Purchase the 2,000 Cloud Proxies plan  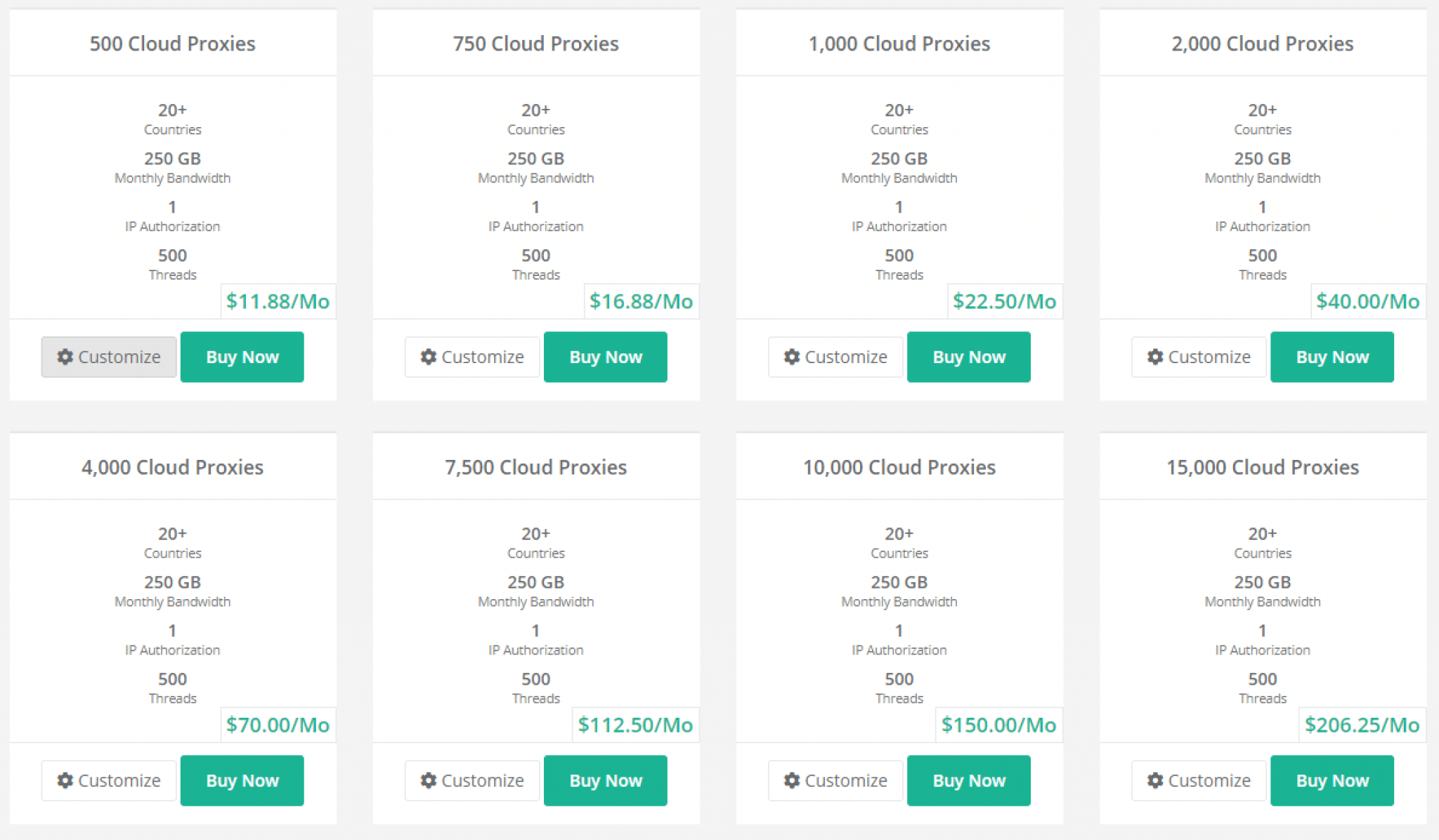click(x=1332, y=357)
